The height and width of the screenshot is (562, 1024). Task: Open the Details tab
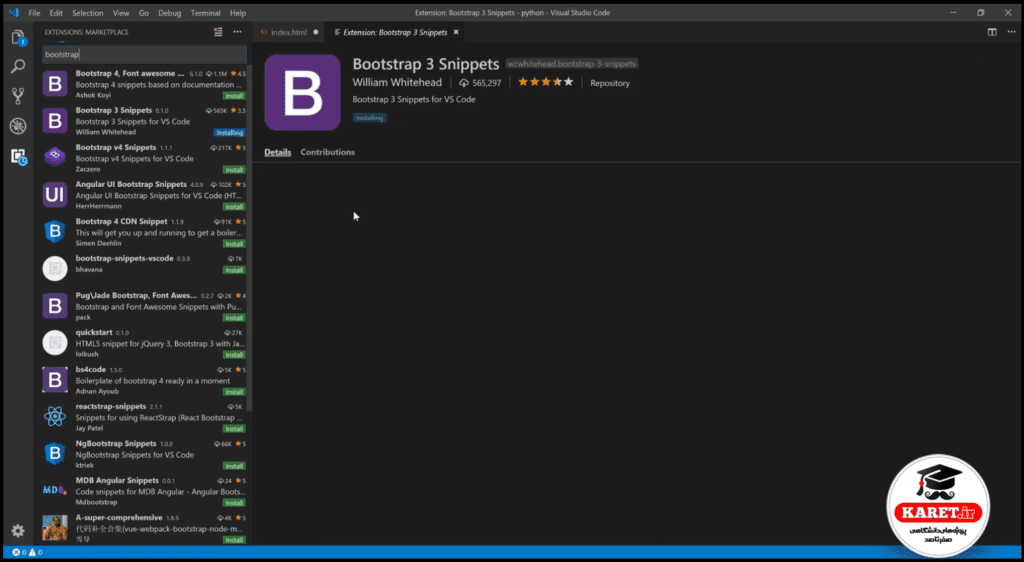[x=278, y=152]
